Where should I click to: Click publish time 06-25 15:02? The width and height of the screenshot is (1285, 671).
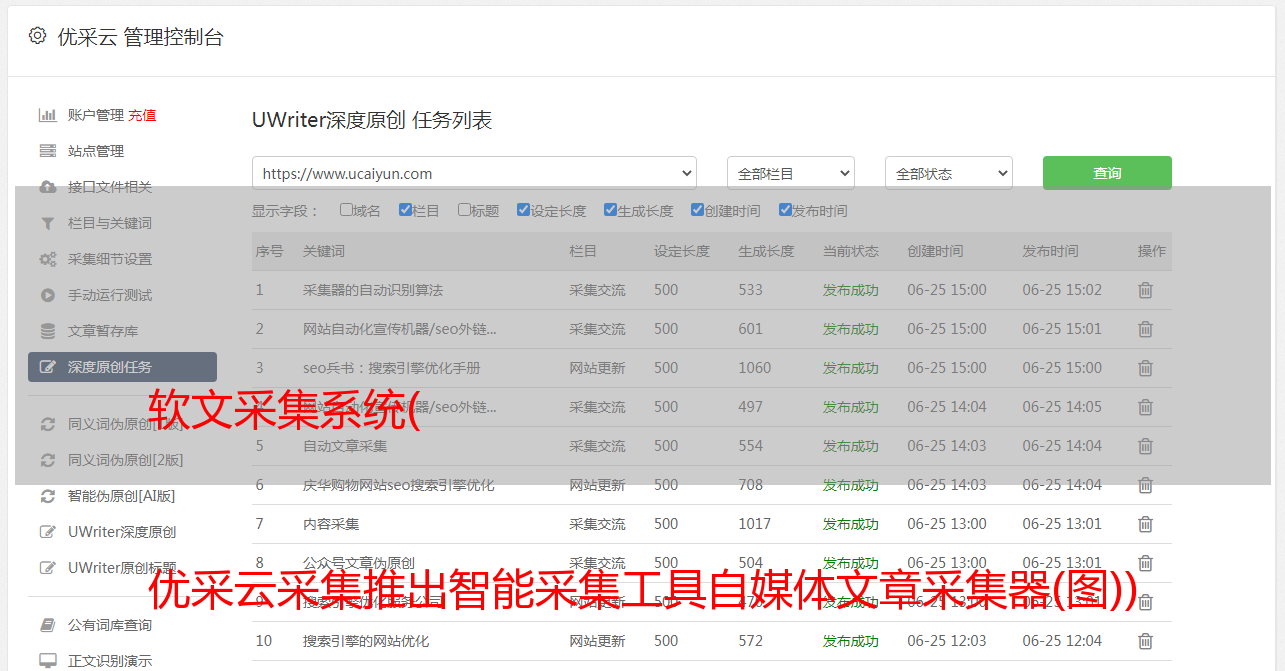(x=1062, y=290)
